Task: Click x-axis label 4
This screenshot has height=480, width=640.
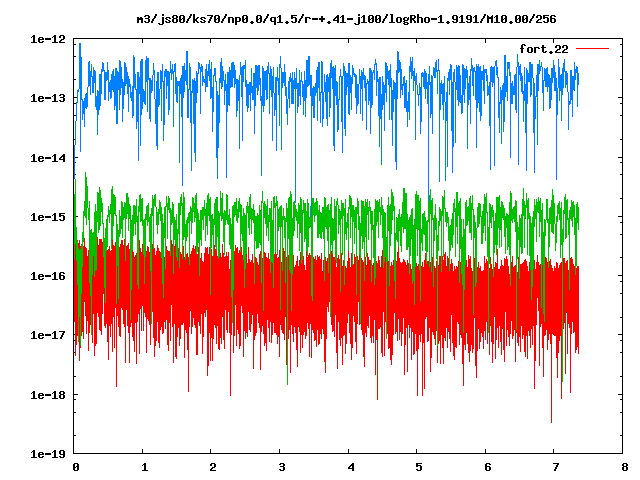Action: point(351,467)
